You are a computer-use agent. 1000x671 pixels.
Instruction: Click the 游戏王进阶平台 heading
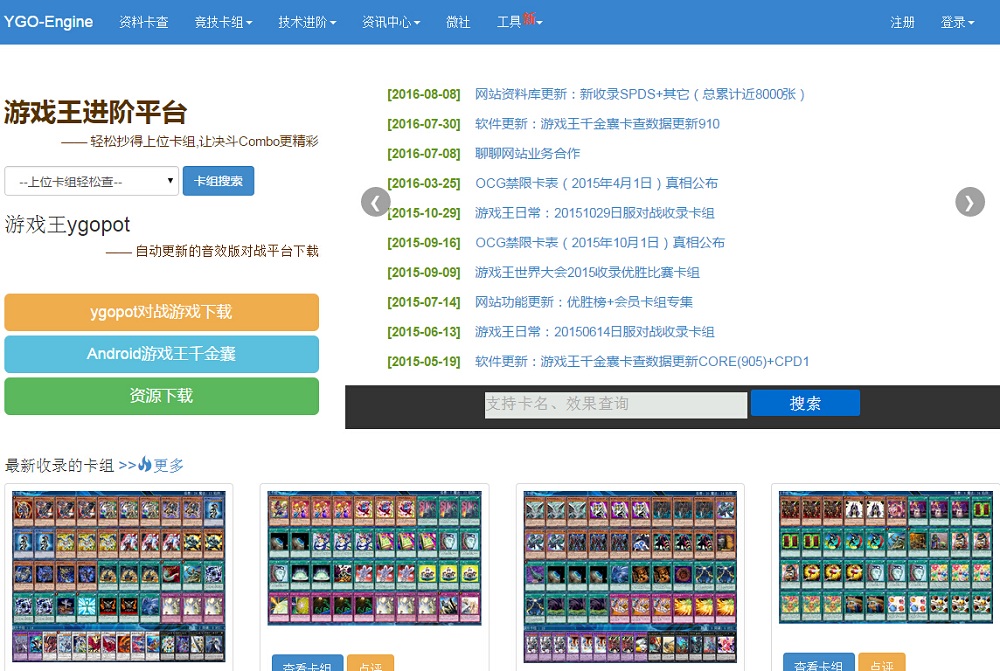point(95,112)
